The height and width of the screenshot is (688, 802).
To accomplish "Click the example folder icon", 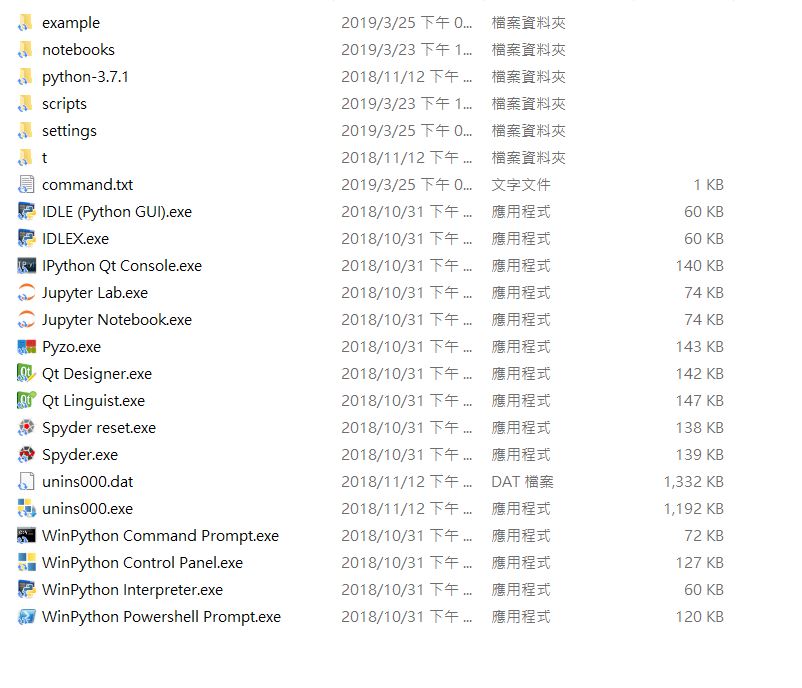I will click(26, 23).
